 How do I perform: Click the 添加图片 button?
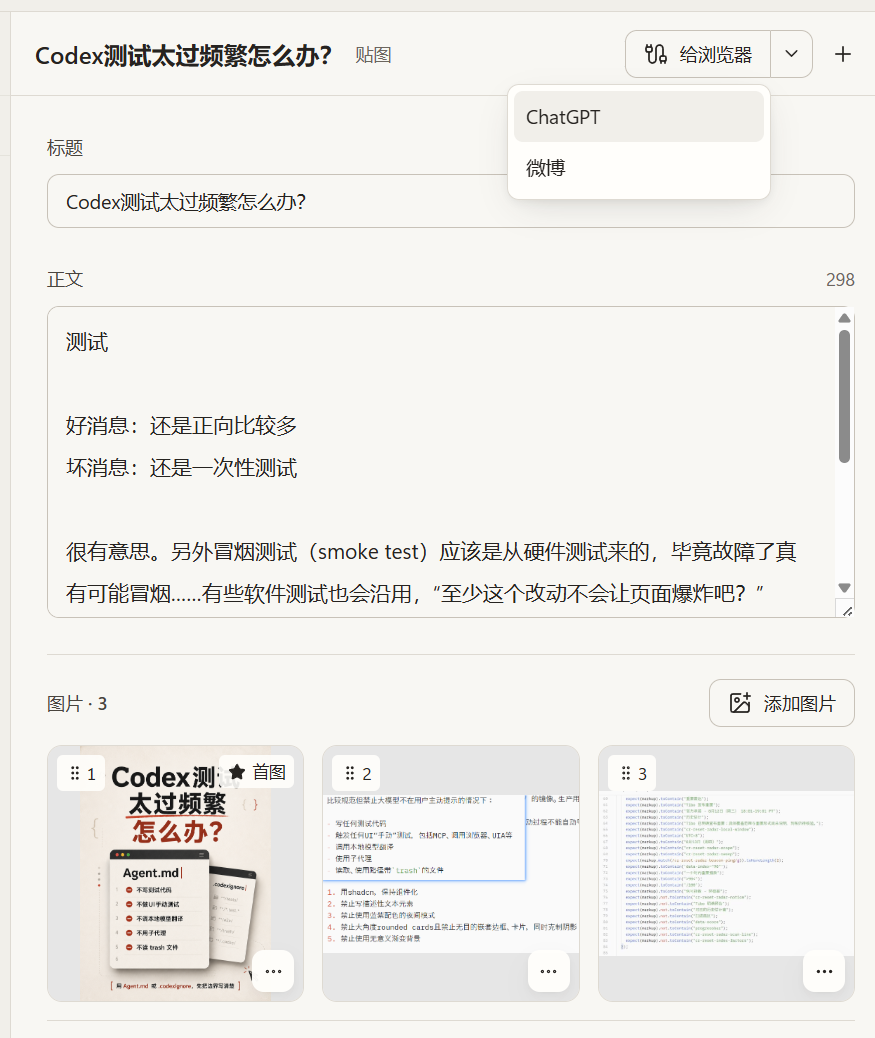[782, 703]
